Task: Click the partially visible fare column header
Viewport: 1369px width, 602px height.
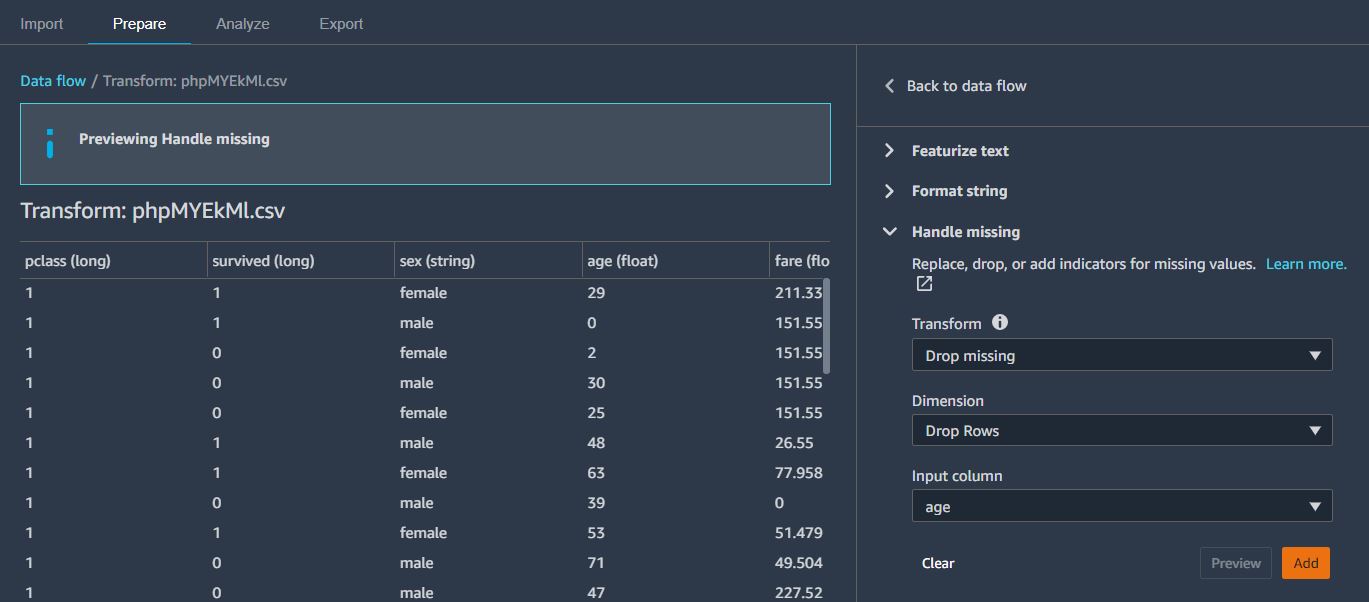Action: (800, 261)
